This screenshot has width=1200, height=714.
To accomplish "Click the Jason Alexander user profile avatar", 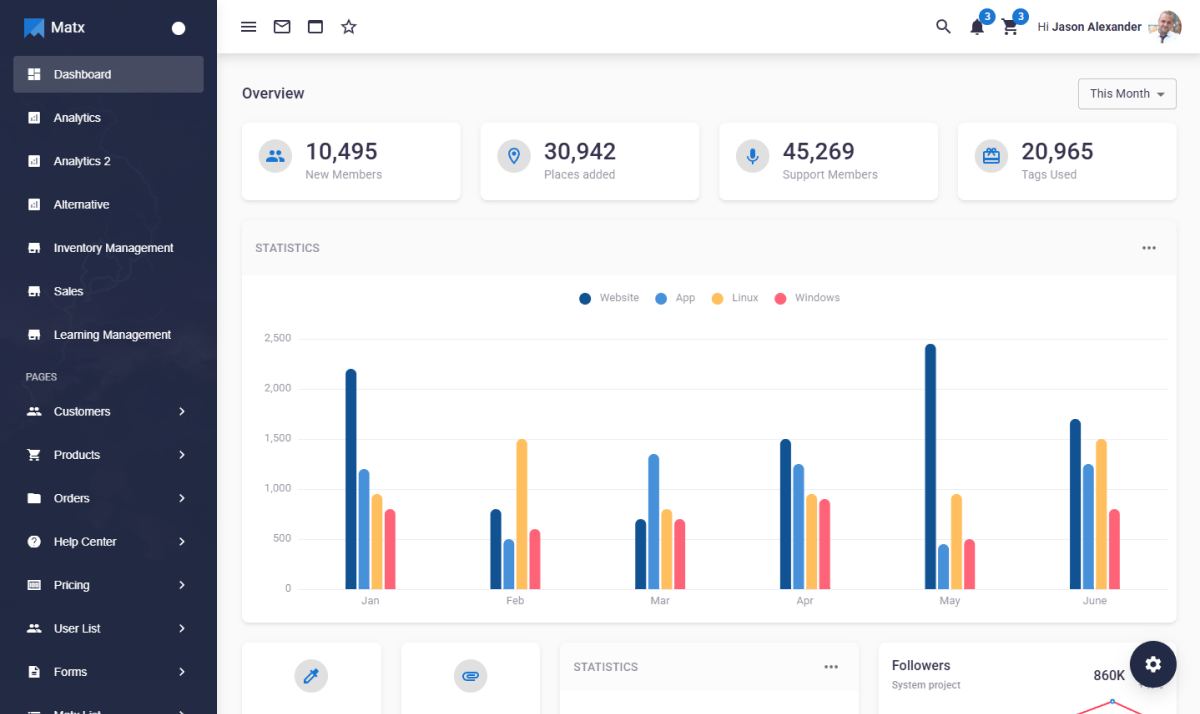I will (1166, 27).
